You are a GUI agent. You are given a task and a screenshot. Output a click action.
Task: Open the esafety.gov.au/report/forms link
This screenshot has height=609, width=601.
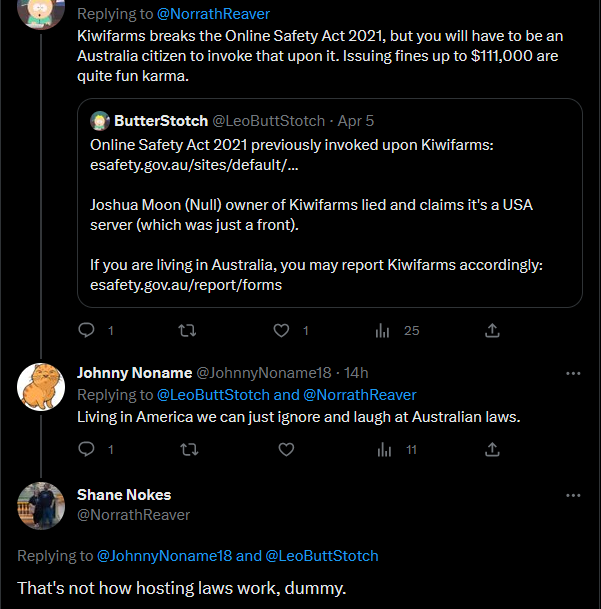click(185, 285)
